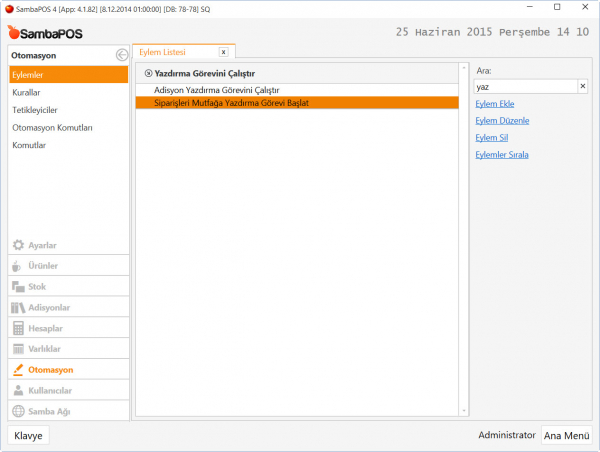Screen dimensions: 600x452
Task: Select the Stok boxes icon
Action: pyautogui.click(x=18, y=287)
